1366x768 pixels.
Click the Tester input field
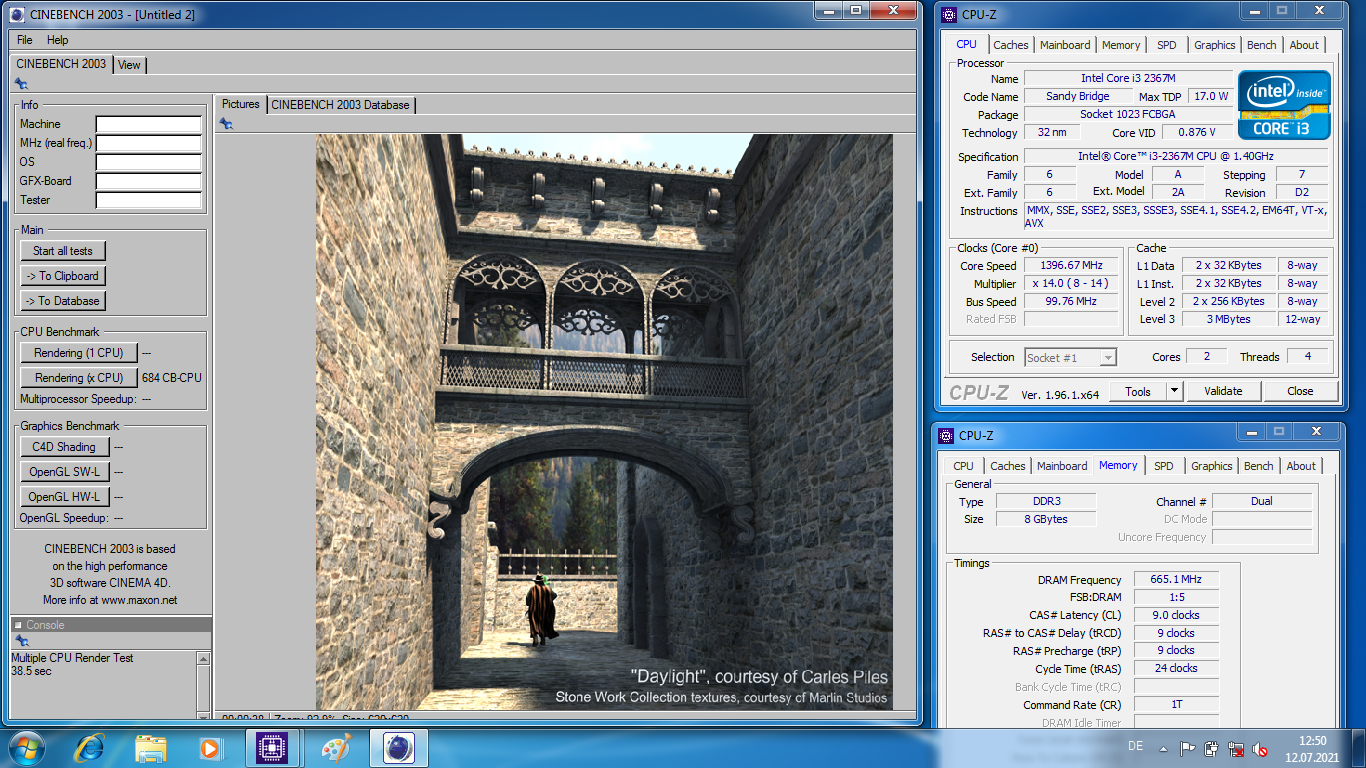(148, 201)
